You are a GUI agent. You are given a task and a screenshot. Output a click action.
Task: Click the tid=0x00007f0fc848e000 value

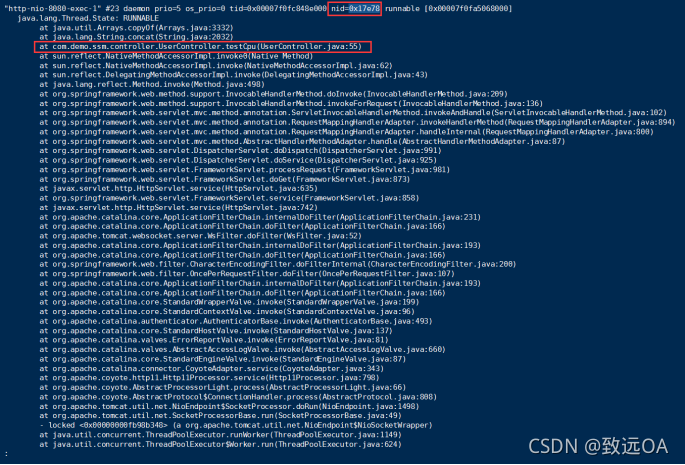pyautogui.click(x=278, y=9)
